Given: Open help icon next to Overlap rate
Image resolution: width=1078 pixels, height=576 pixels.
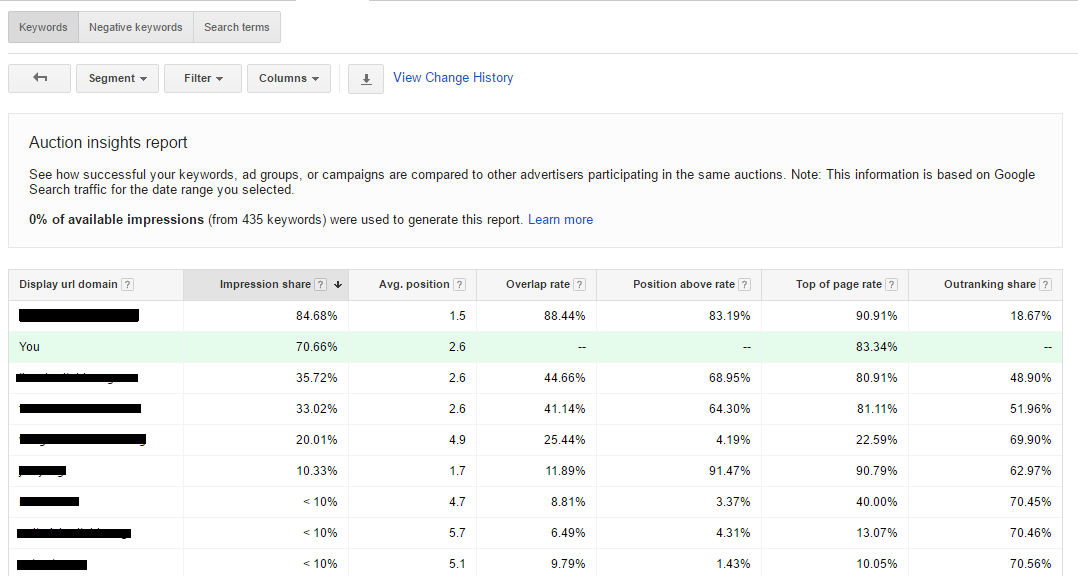Looking at the screenshot, I should point(580,285).
